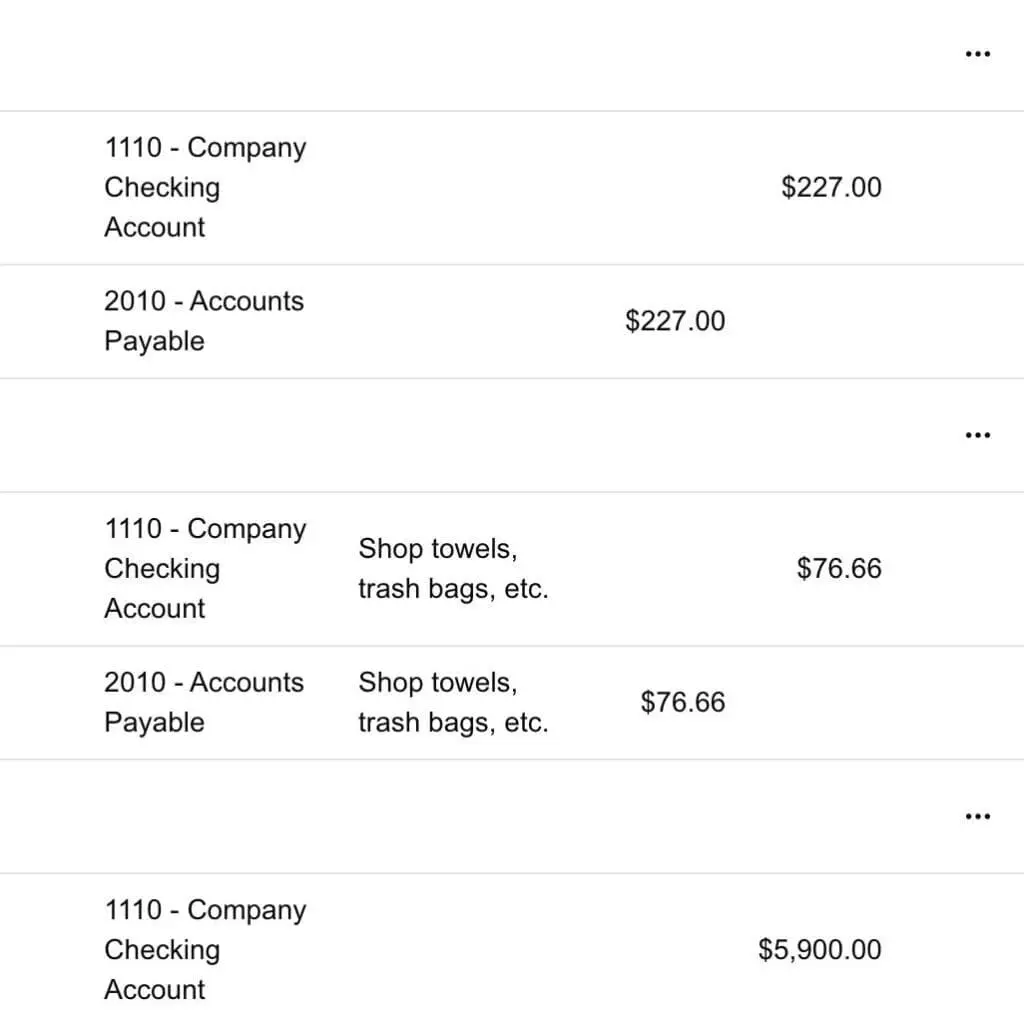Click the $227.00 credit amount
Screen dimensions: 1024x1024
(x=831, y=187)
